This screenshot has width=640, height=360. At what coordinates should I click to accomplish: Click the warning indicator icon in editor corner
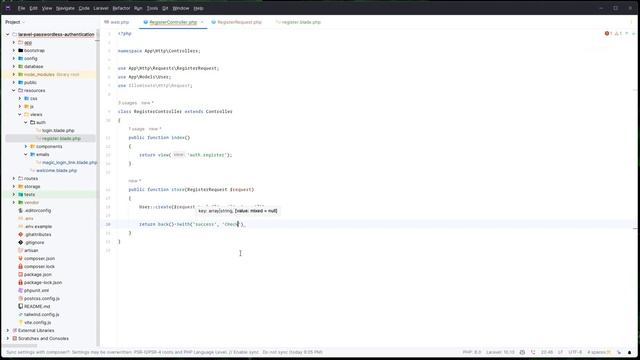[x=617, y=33]
